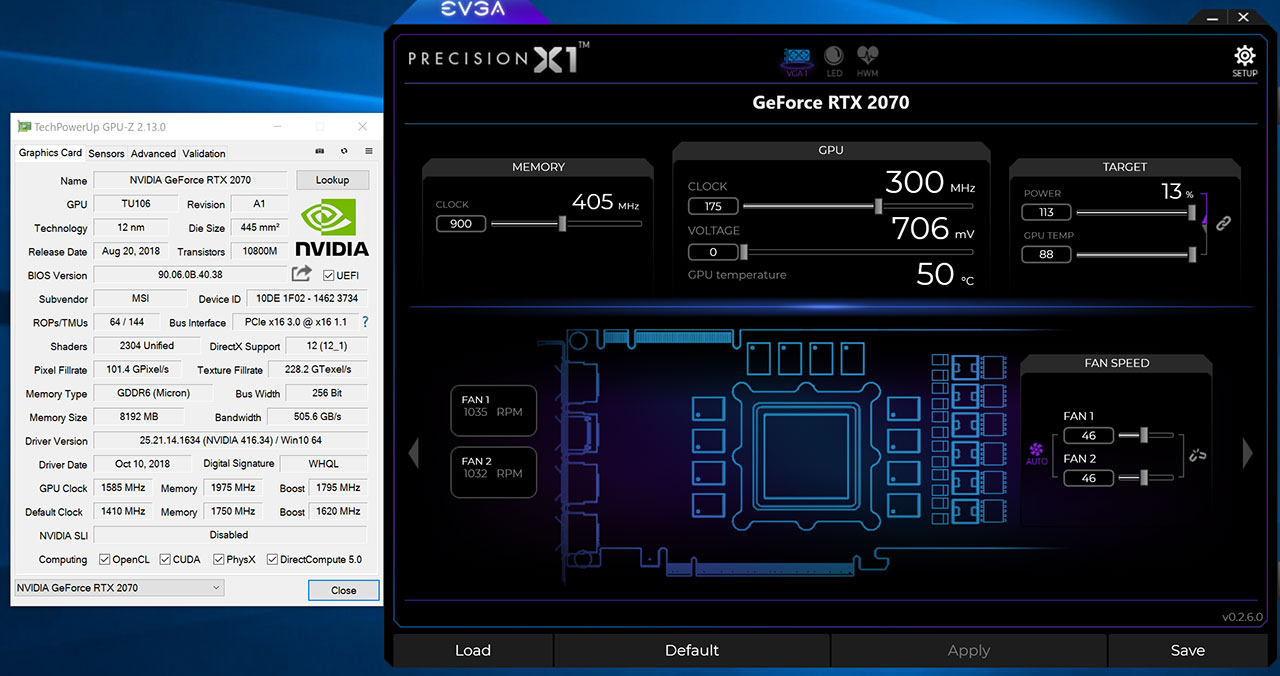Switch to the Validation tab
This screenshot has width=1280, height=676.
click(204, 153)
